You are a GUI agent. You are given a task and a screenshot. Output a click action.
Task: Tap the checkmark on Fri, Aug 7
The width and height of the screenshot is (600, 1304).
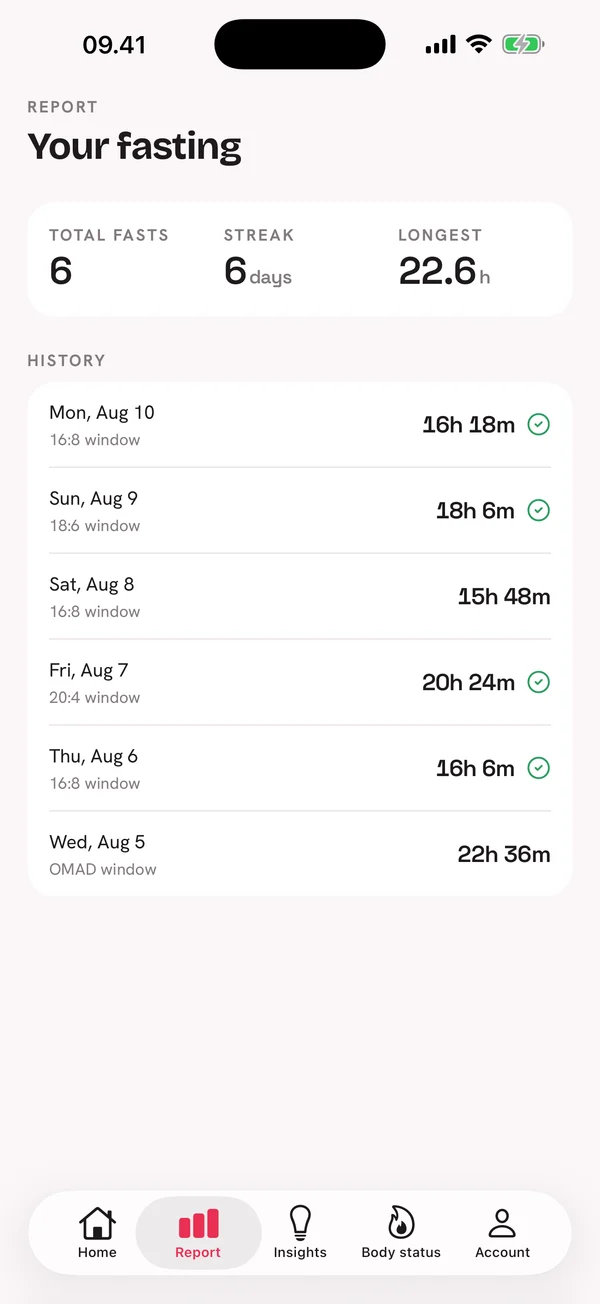click(538, 683)
